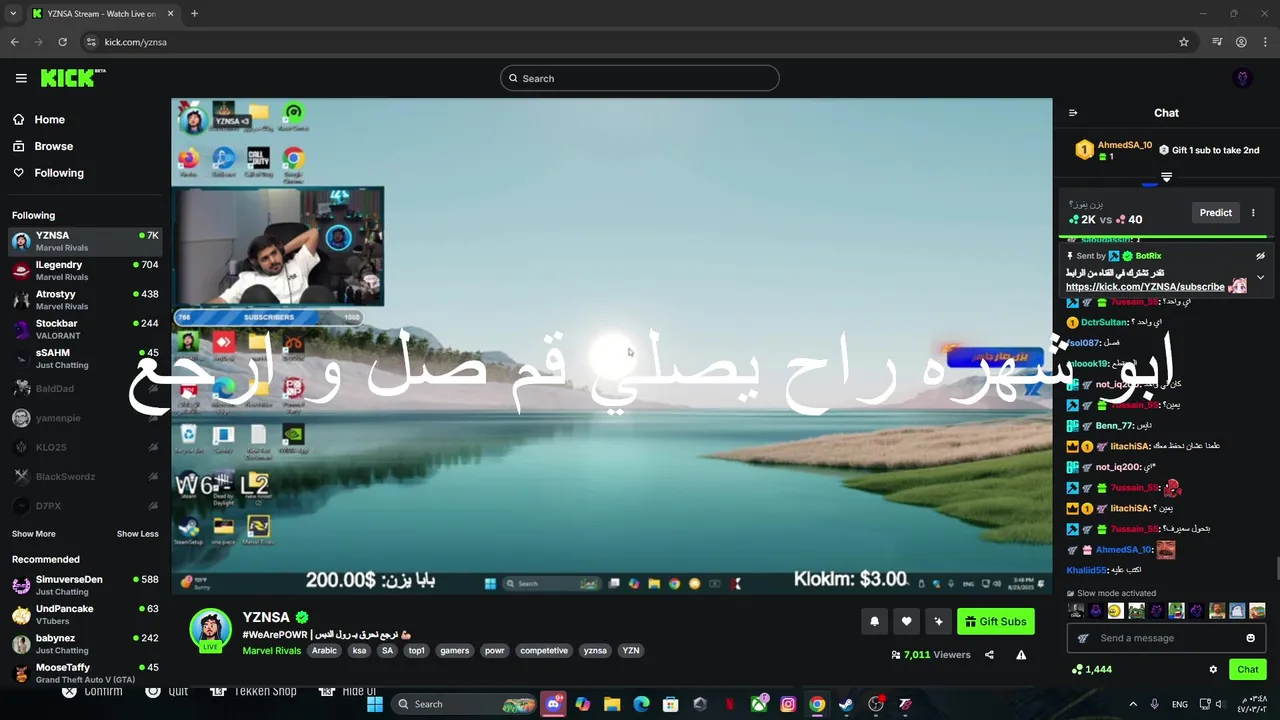
Task: Click the Send a message input
Action: pos(1166,638)
